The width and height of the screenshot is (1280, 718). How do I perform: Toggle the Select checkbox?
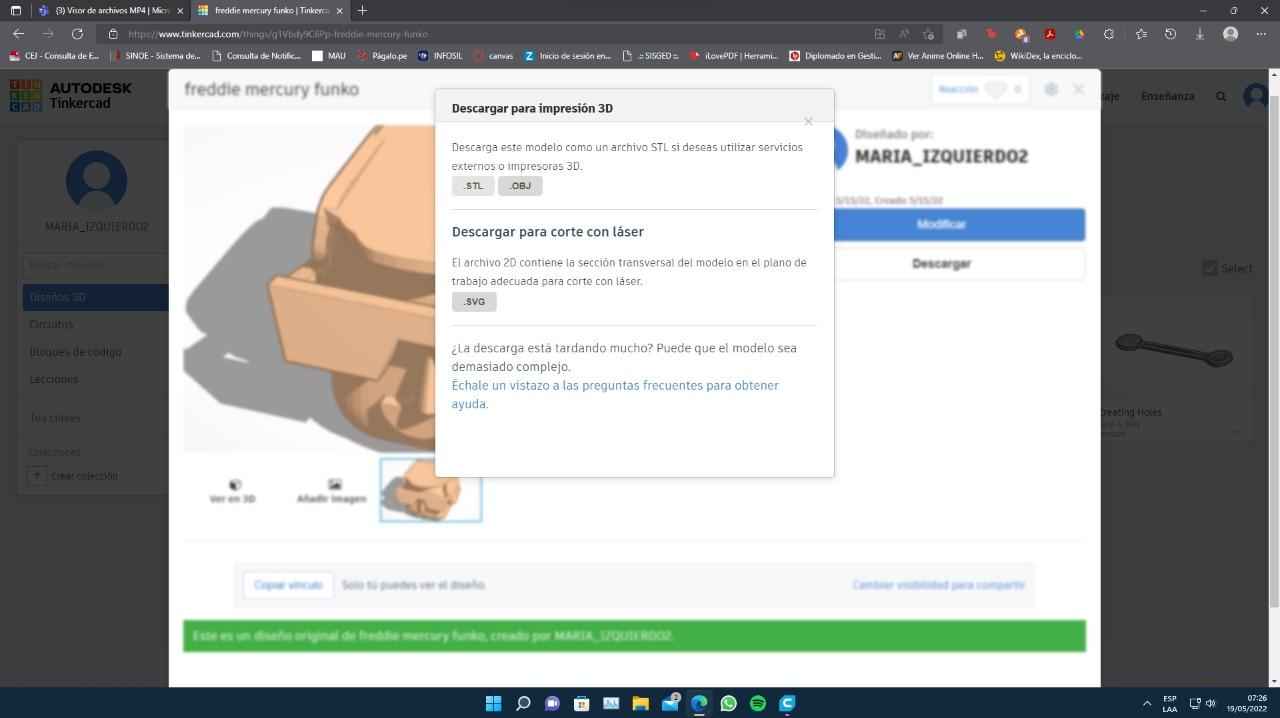coord(1209,268)
